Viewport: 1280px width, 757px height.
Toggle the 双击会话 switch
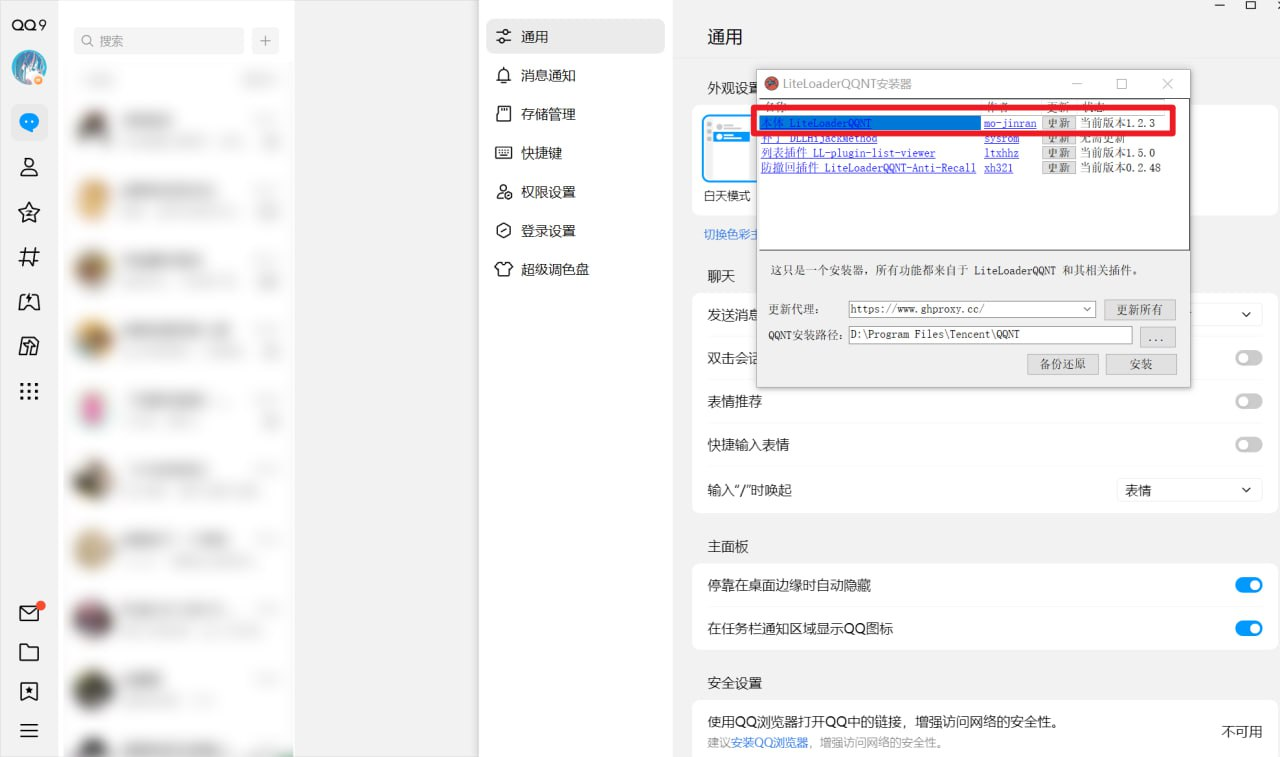click(1248, 358)
